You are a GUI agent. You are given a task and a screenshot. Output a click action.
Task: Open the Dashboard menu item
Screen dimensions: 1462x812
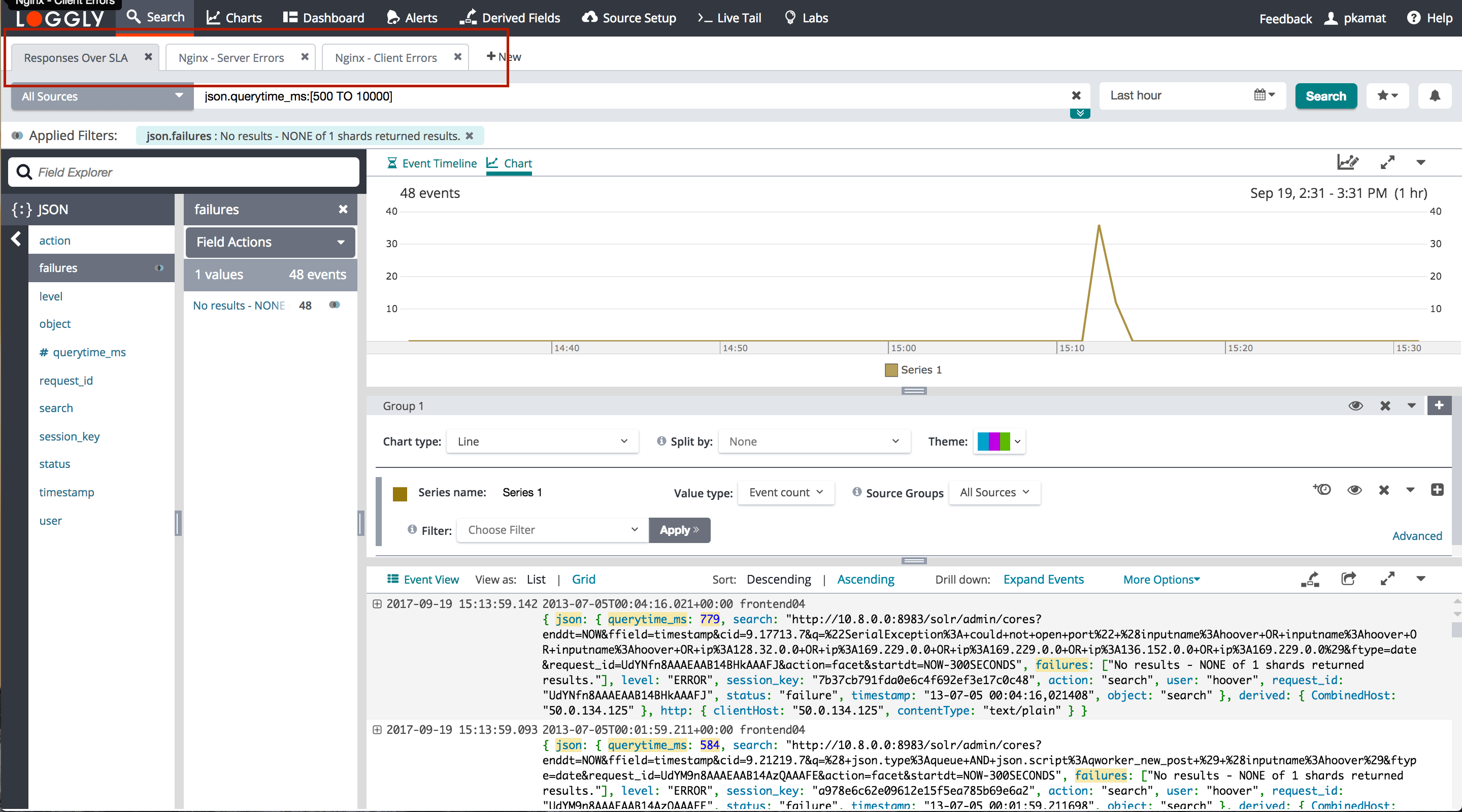point(323,18)
